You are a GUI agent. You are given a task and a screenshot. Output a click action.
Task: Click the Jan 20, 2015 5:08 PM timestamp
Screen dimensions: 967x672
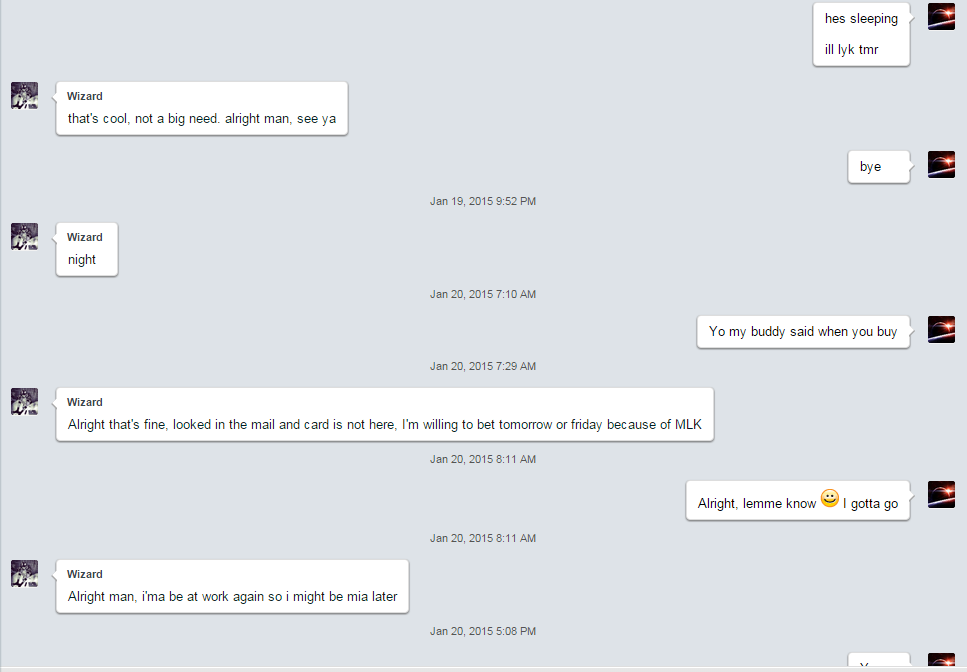pos(483,631)
